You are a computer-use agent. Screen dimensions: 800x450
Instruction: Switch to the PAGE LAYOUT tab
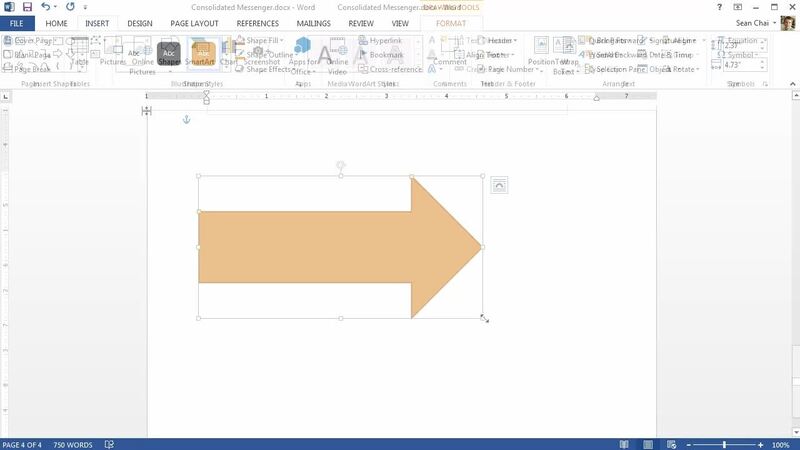194,22
